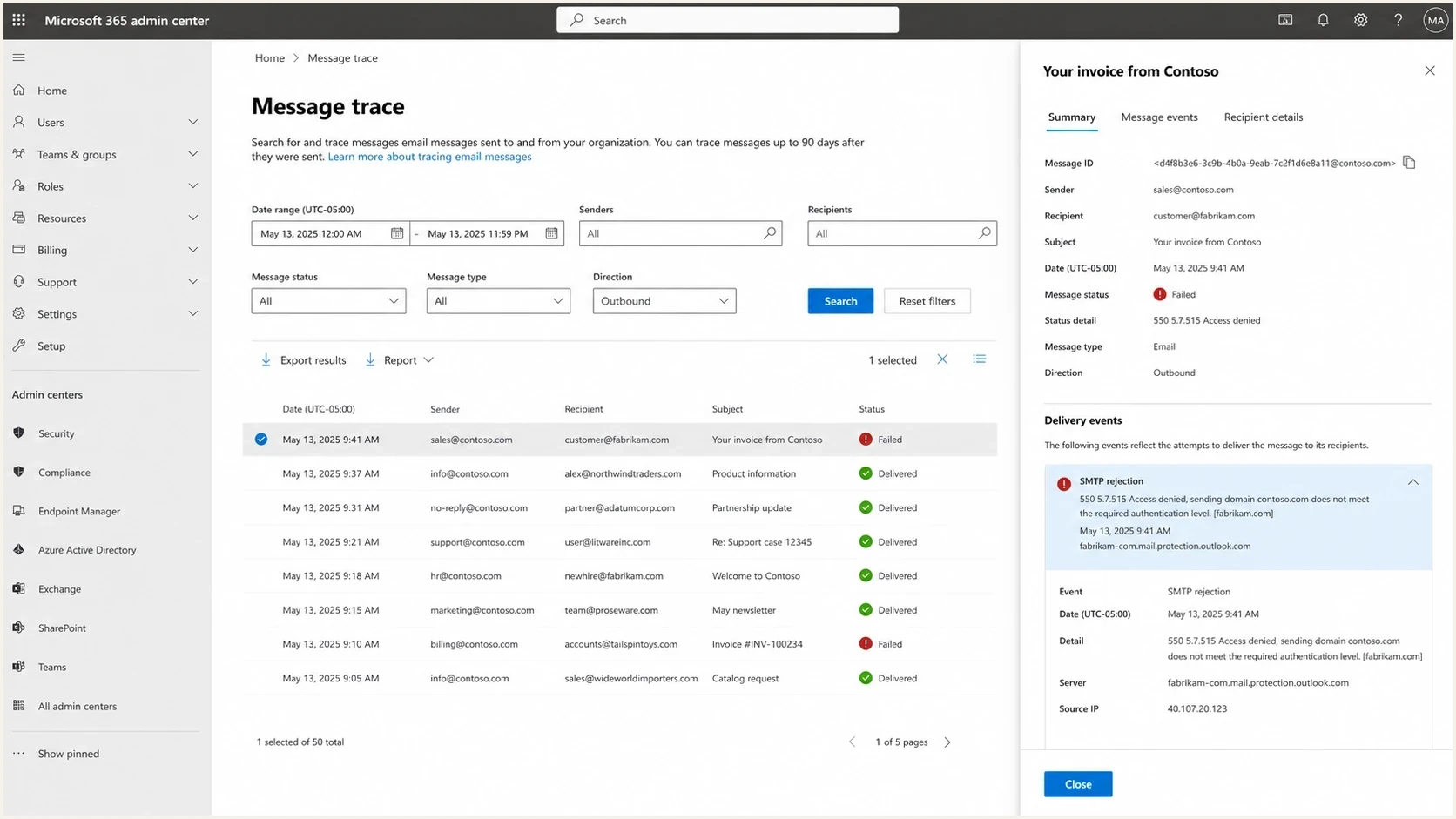
Task: Click the Recipients field search icon
Action: point(984,233)
